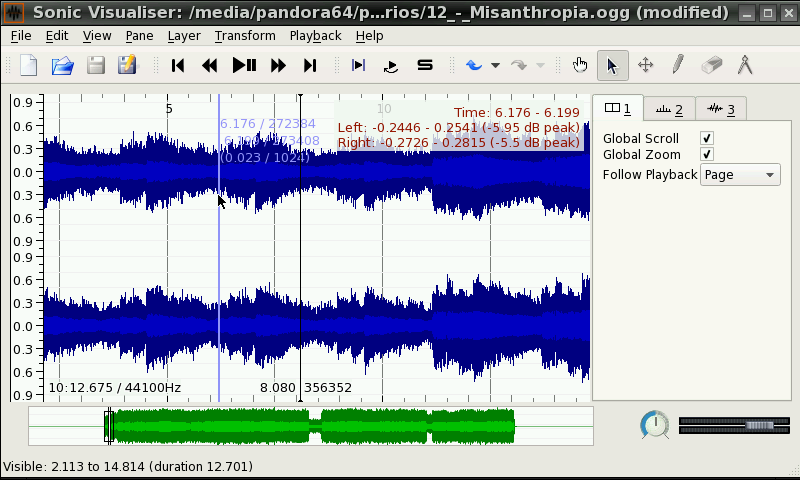The height and width of the screenshot is (480, 800).
Task: Toggle Constrain Playback to Selection
Action: [x=359, y=66]
